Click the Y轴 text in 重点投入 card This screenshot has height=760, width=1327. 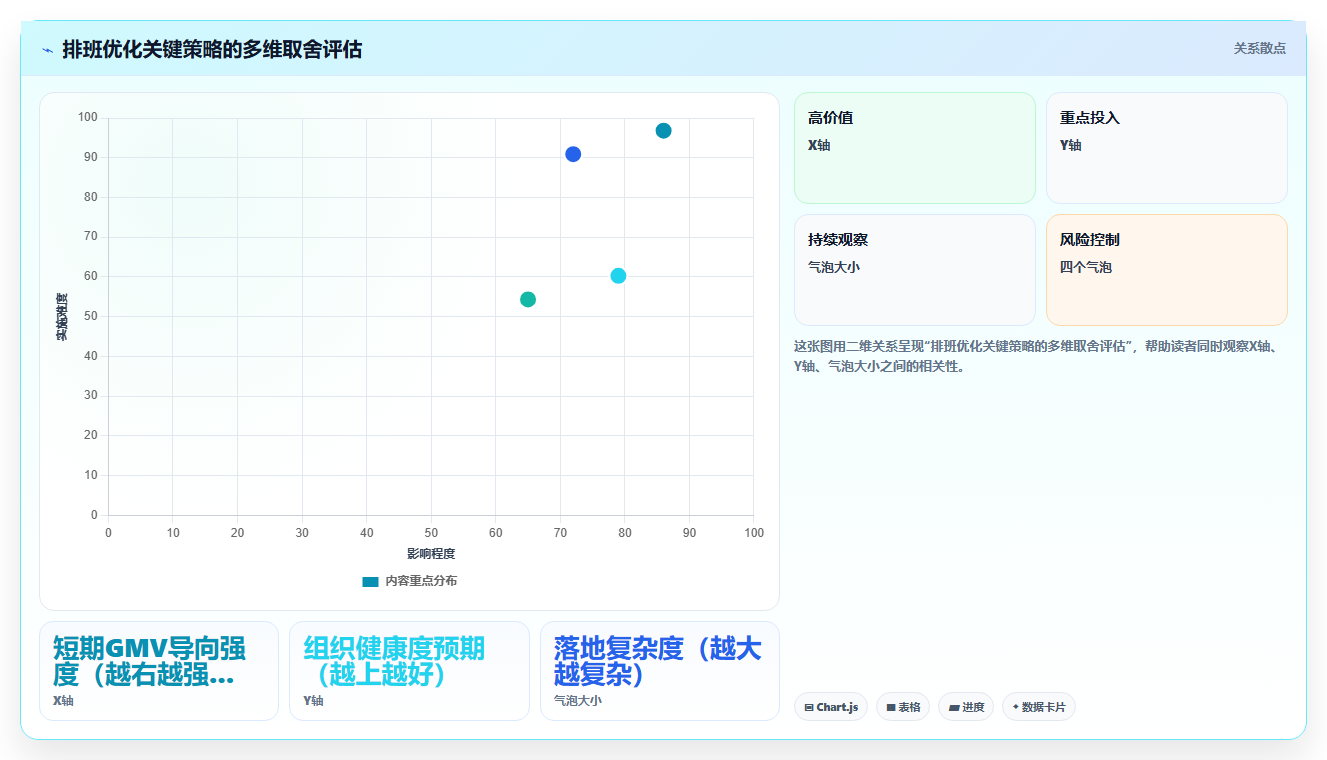pyautogui.click(x=1071, y=145)
